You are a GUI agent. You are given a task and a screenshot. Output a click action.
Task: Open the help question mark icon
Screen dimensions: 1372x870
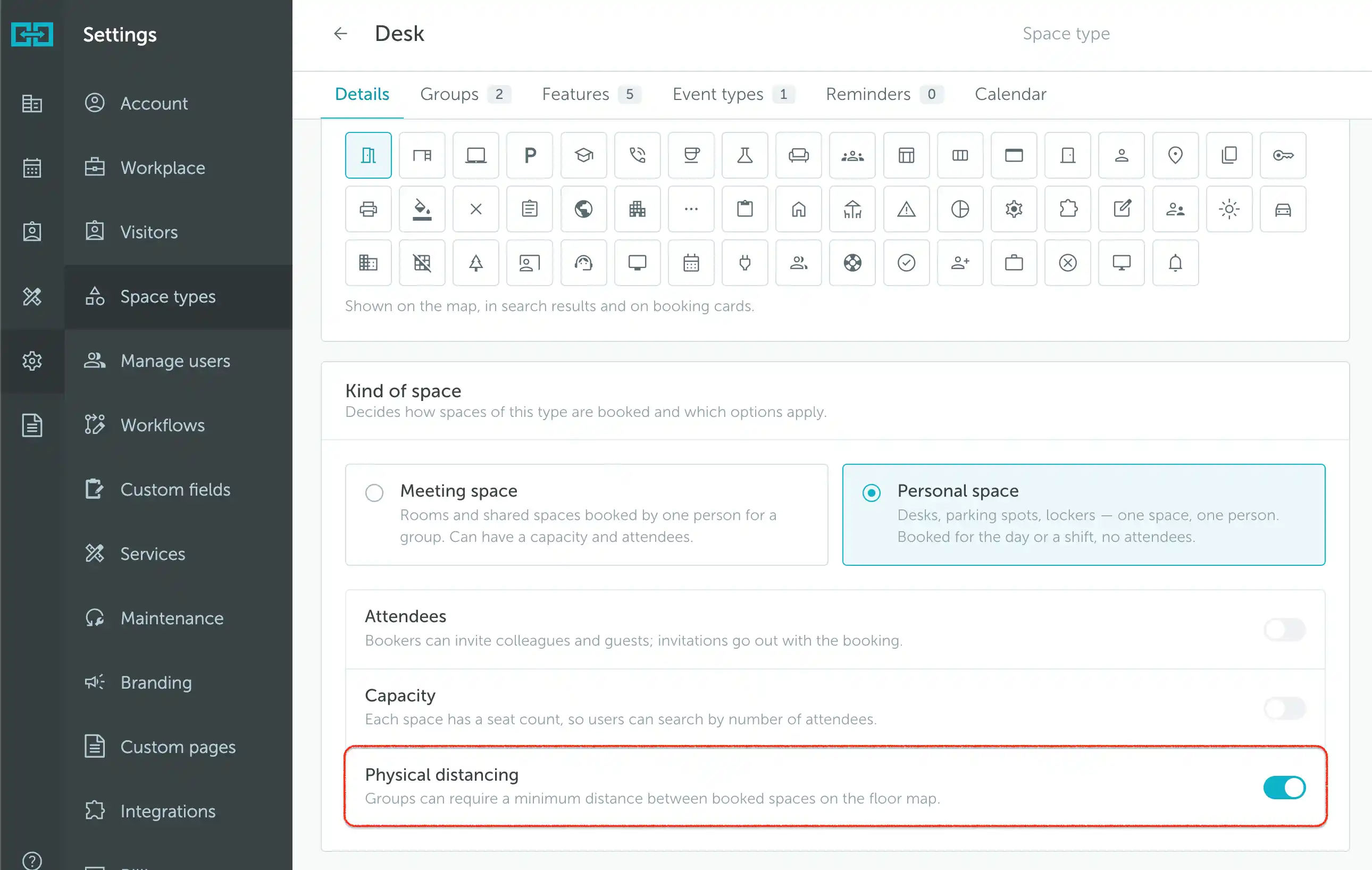click(x=32, y=860)
